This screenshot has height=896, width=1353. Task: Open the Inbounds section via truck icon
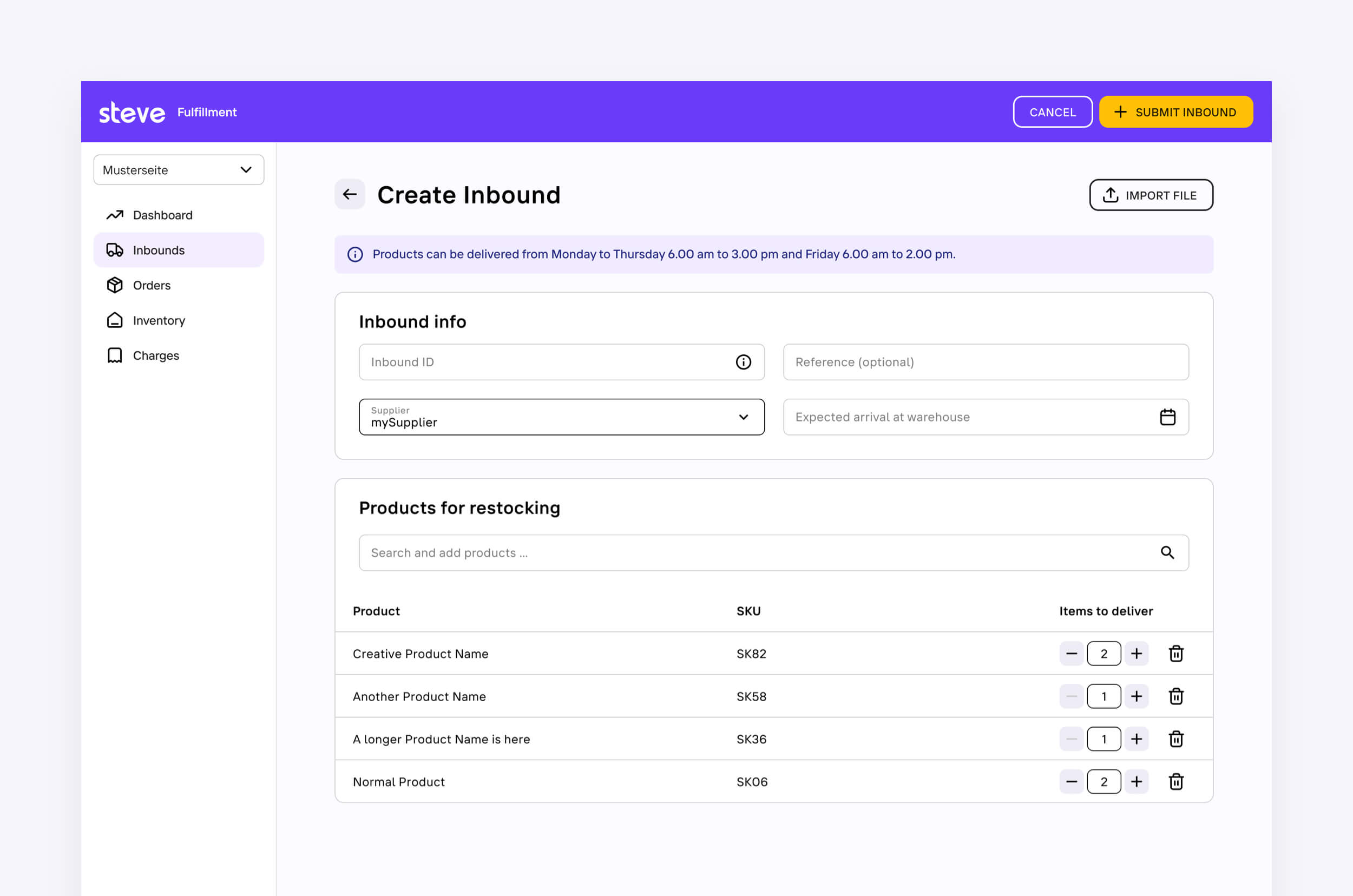(114, 250)
